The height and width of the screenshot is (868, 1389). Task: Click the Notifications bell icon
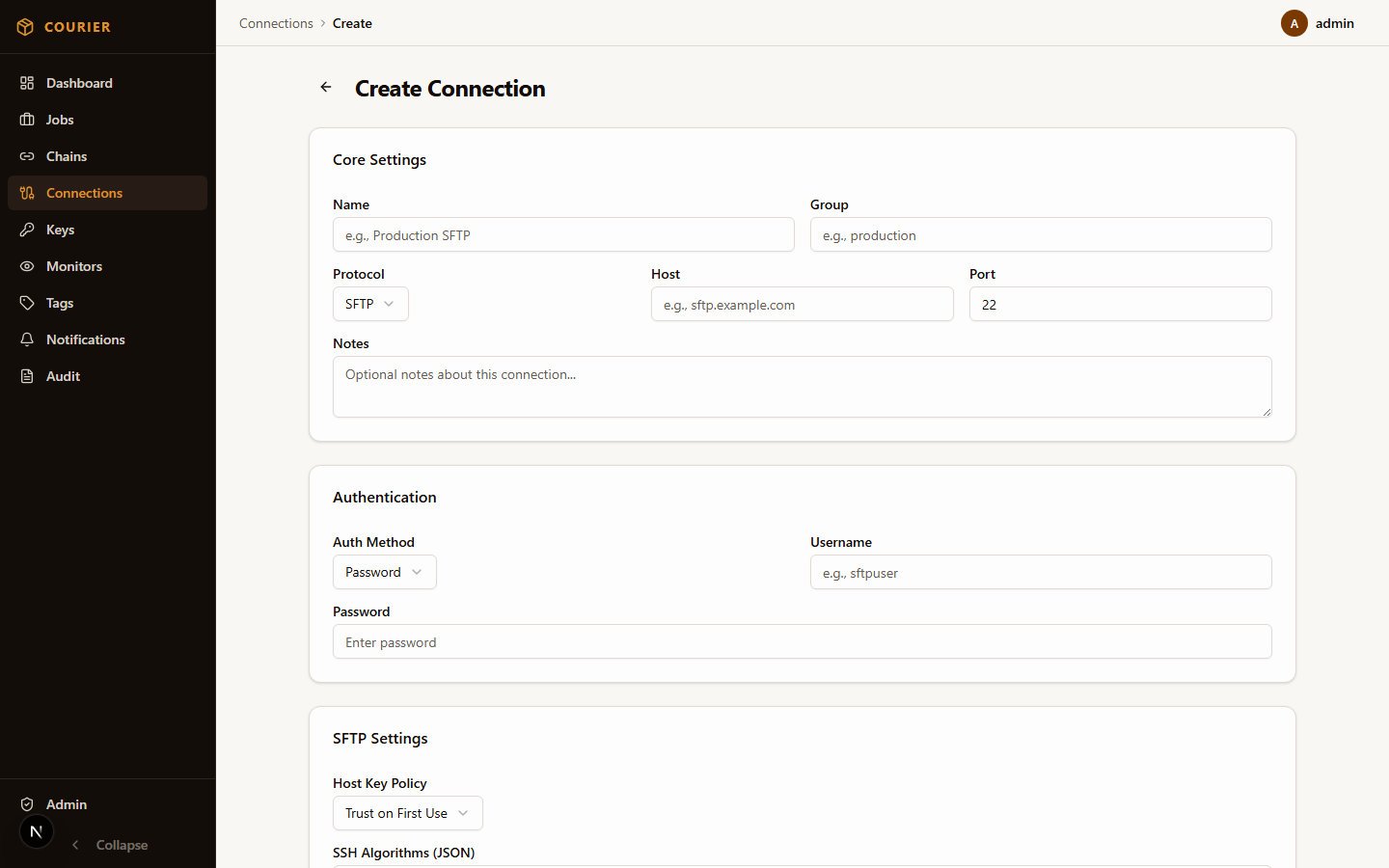pos(27,339)
